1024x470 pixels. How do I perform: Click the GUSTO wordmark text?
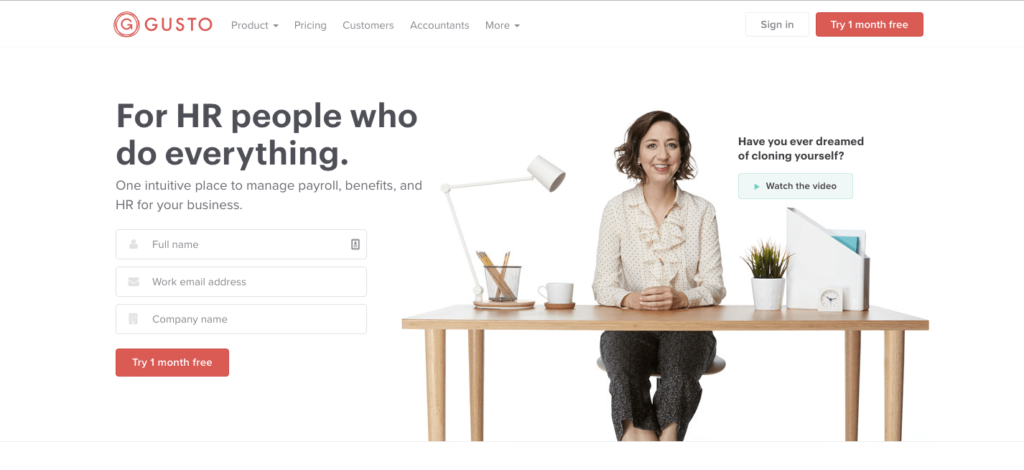(178, 25)
